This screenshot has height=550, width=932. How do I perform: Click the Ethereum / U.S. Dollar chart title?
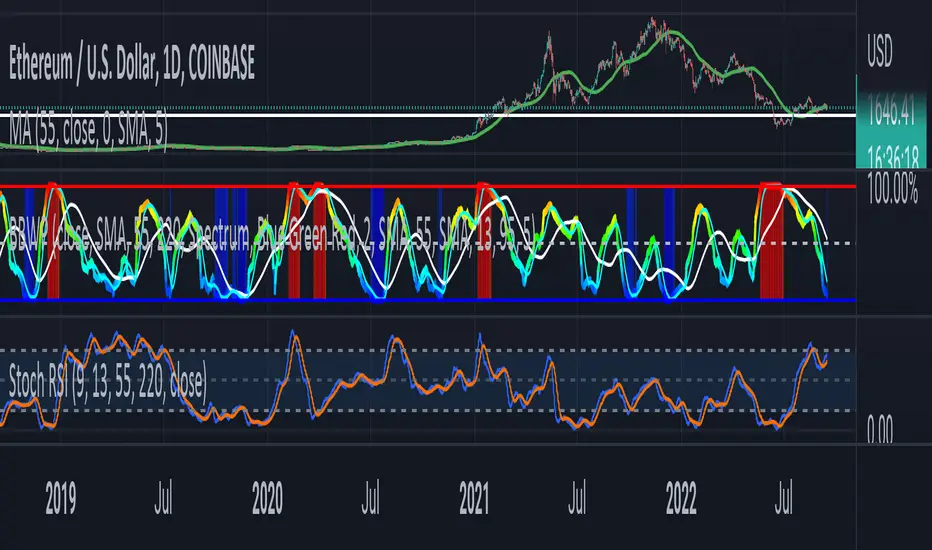[132, 64]
